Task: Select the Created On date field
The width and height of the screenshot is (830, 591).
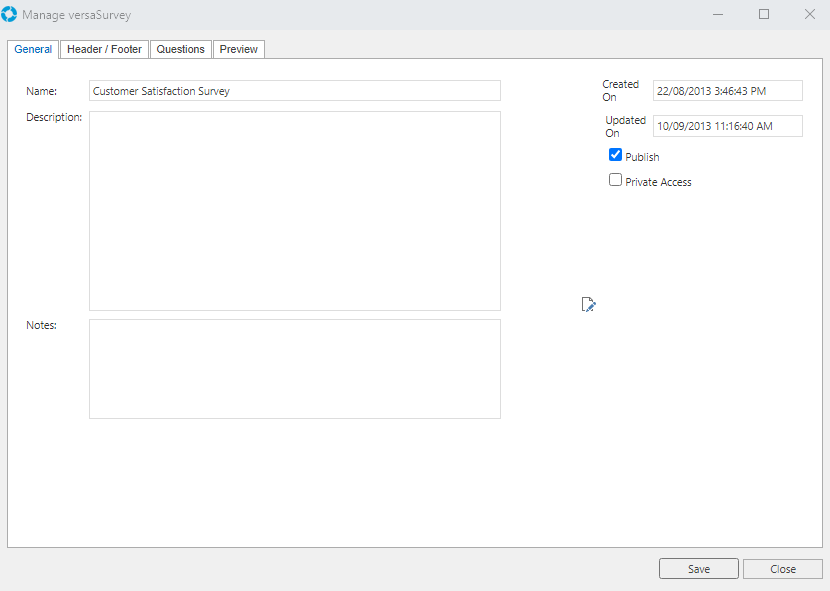Action: (727, 91)
